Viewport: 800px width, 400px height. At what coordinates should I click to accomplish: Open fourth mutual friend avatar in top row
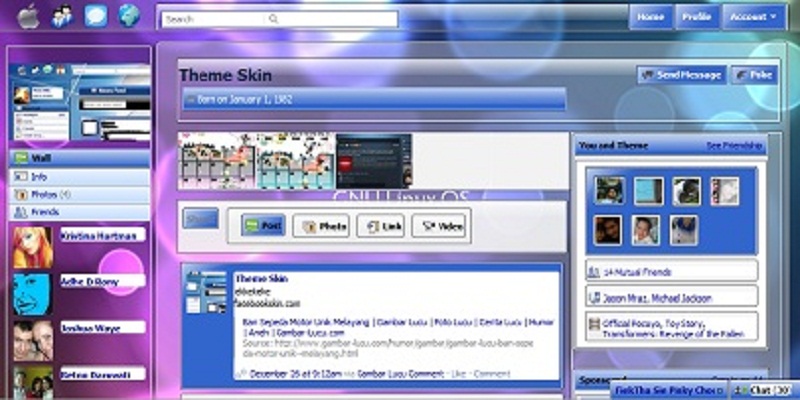(x=724, y=191)
